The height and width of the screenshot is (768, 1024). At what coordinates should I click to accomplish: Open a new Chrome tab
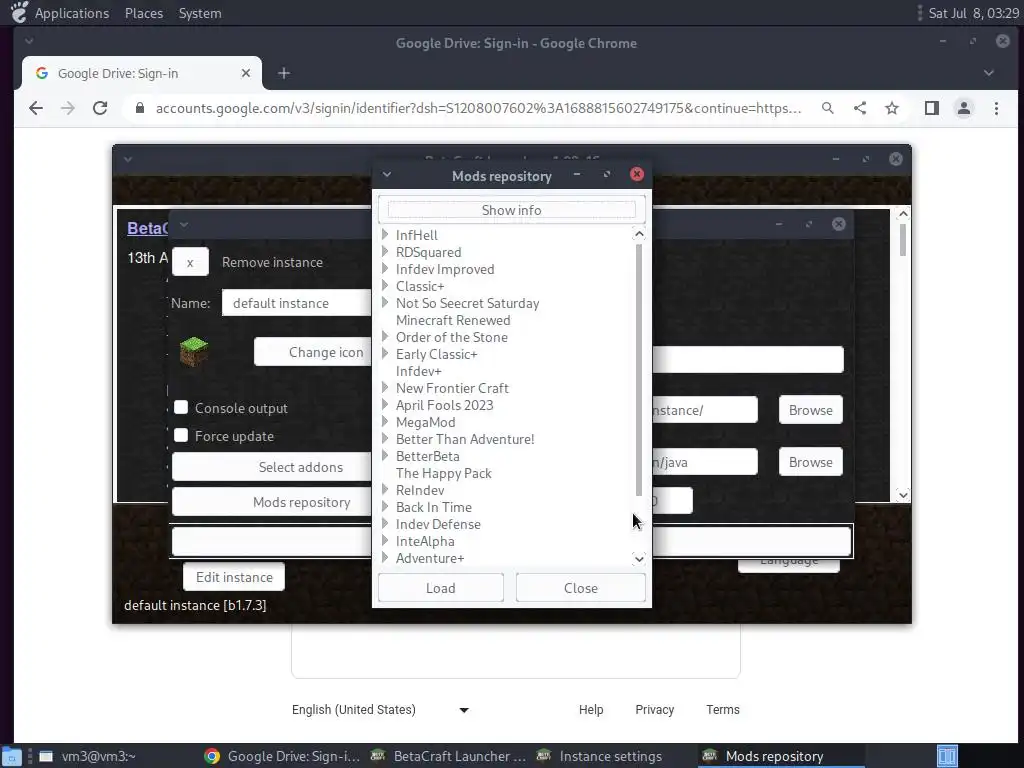click(283, 73)
